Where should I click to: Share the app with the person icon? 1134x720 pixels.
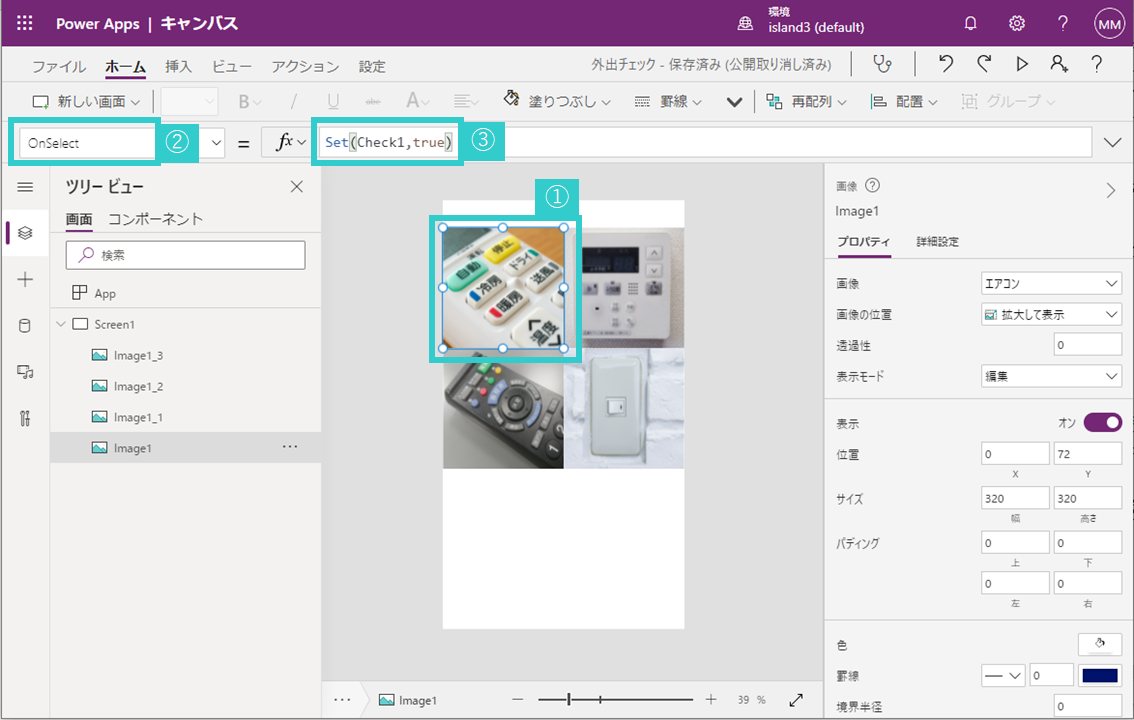pyautogui.click(x=1059, y=64)
